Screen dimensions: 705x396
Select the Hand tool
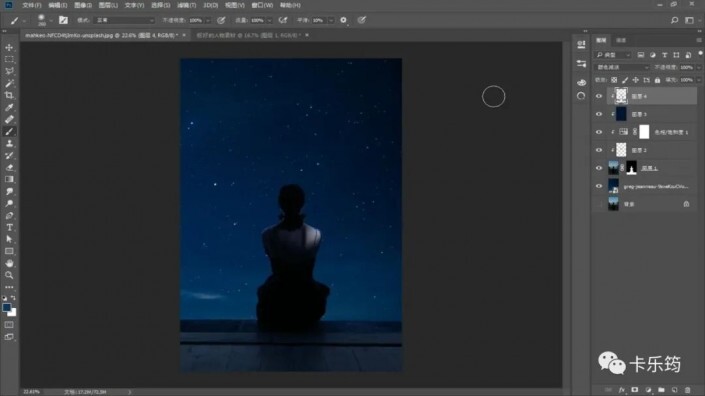[x=9, y=263]
